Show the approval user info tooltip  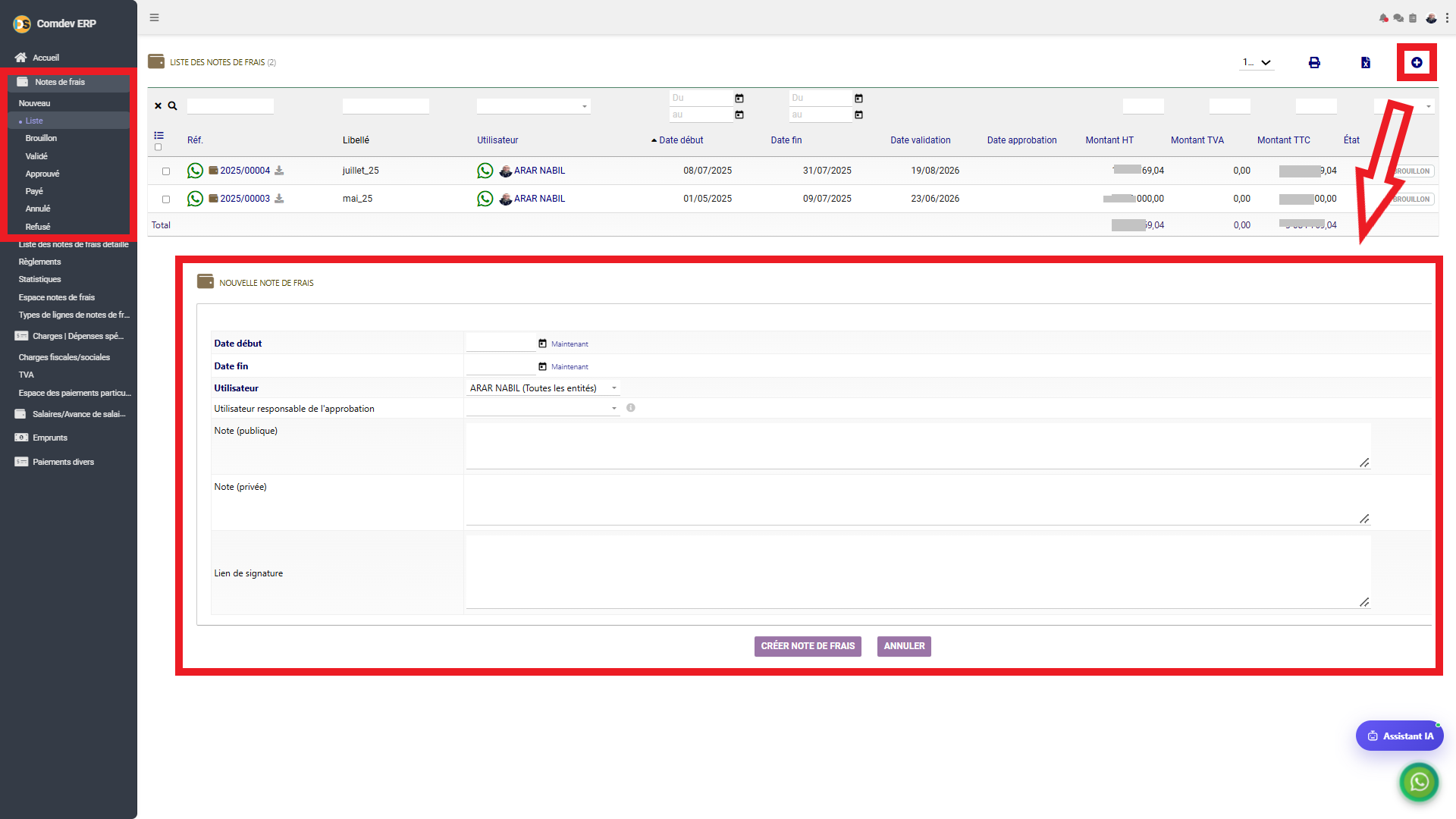(x=631, y=408)
